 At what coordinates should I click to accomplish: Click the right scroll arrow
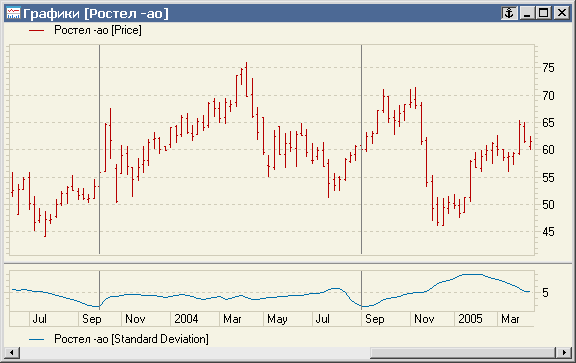564,353
